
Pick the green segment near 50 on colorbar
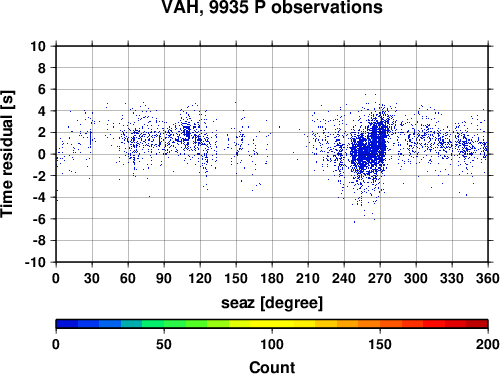point(164,324)
